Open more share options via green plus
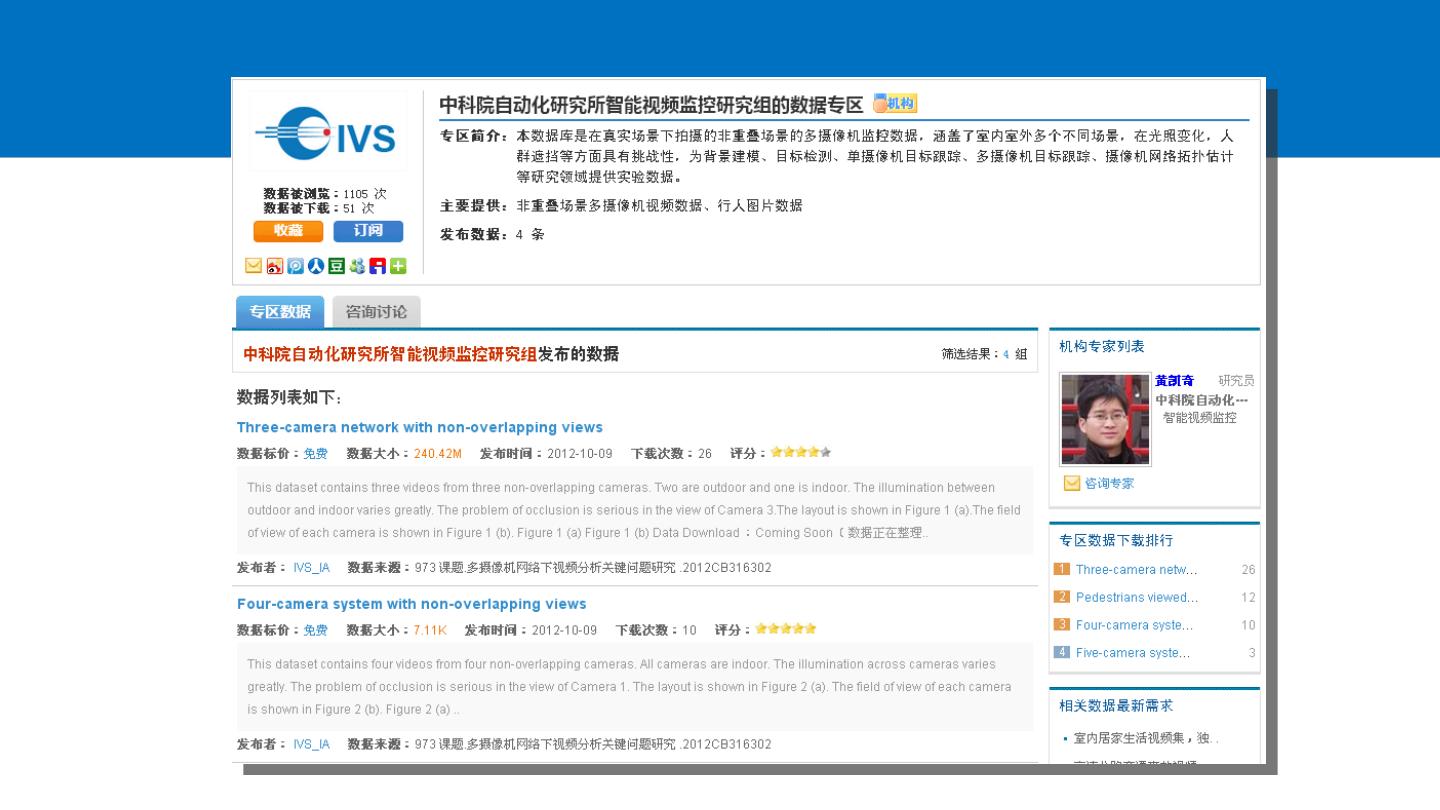1440x810 pixels. point(398,266)
